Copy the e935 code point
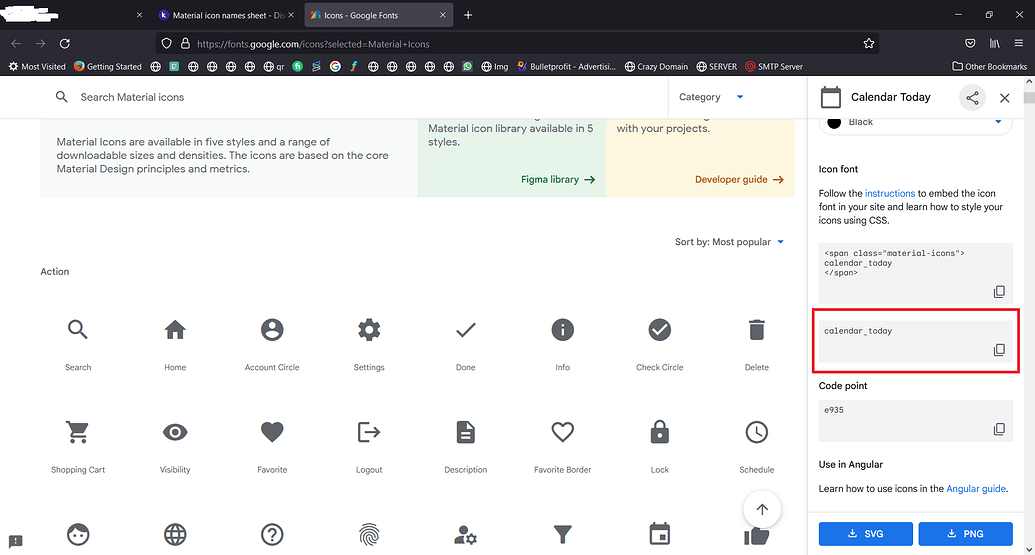Image resolution: width=1035 pixels, height=555 pixels. point(998,429)
